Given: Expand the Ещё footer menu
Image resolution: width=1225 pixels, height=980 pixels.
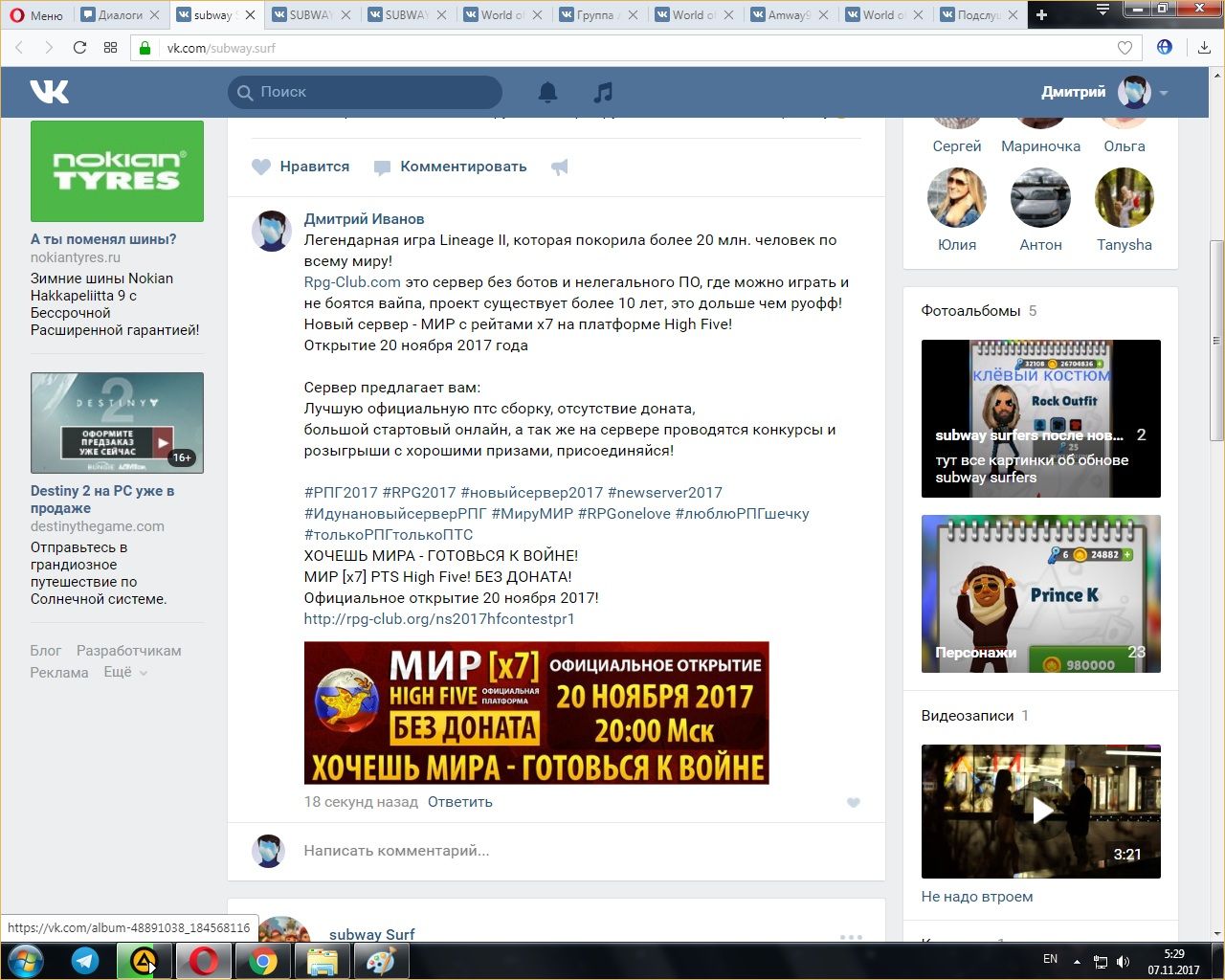Looking at the screenshot, I should 126,672.
